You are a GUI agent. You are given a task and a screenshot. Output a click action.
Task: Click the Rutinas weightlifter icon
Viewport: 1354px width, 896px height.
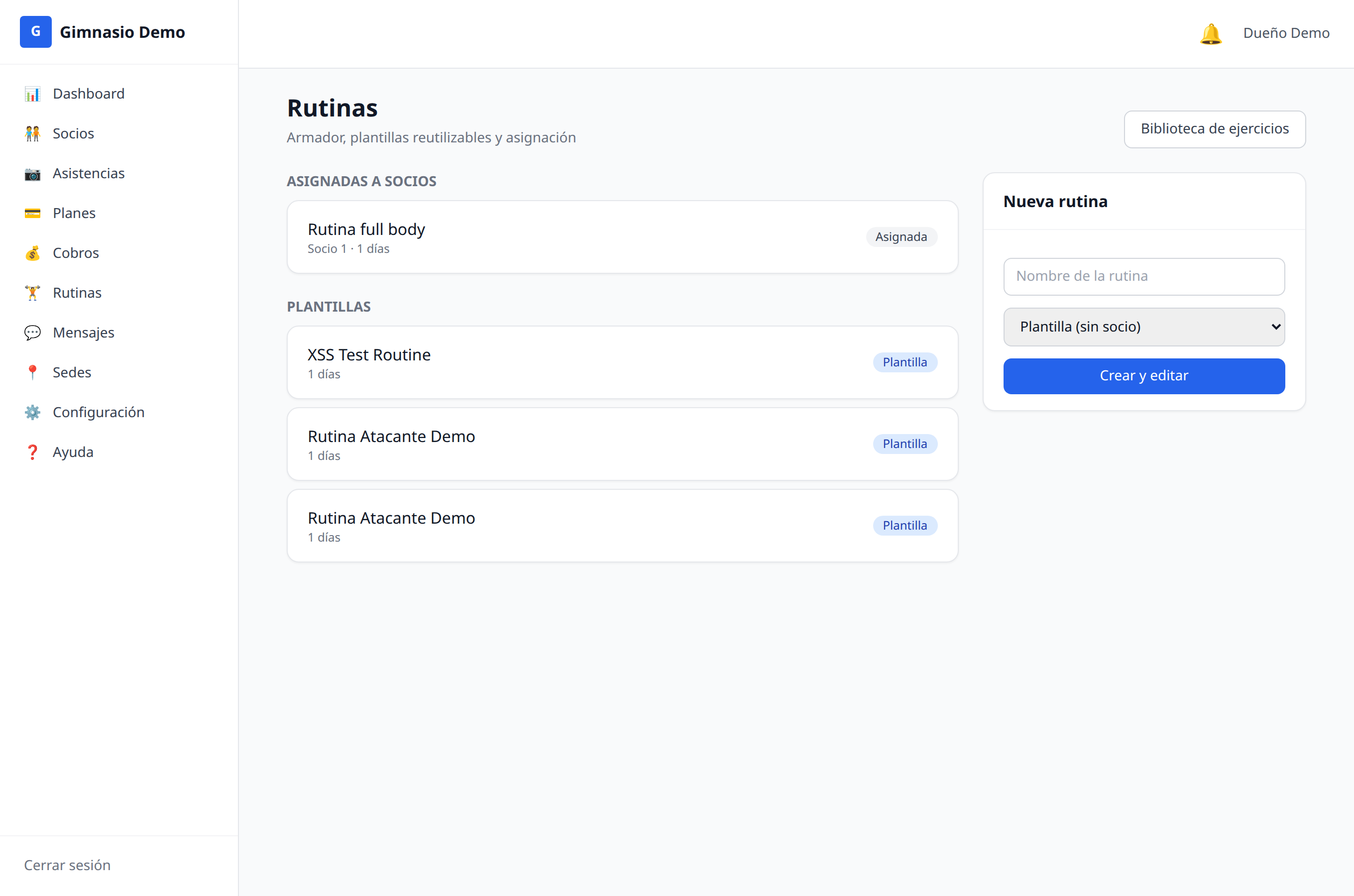[32, 293]
